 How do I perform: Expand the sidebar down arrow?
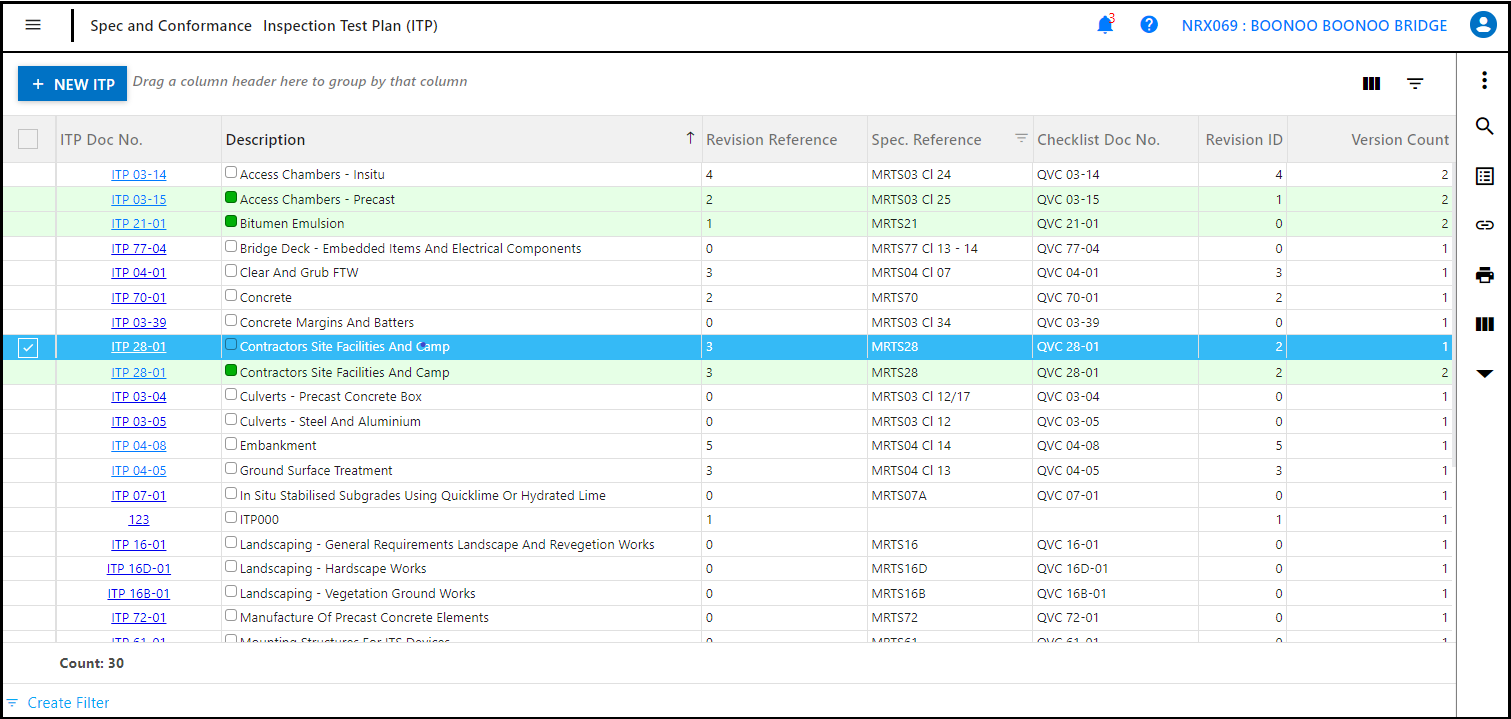(1485, 373)
